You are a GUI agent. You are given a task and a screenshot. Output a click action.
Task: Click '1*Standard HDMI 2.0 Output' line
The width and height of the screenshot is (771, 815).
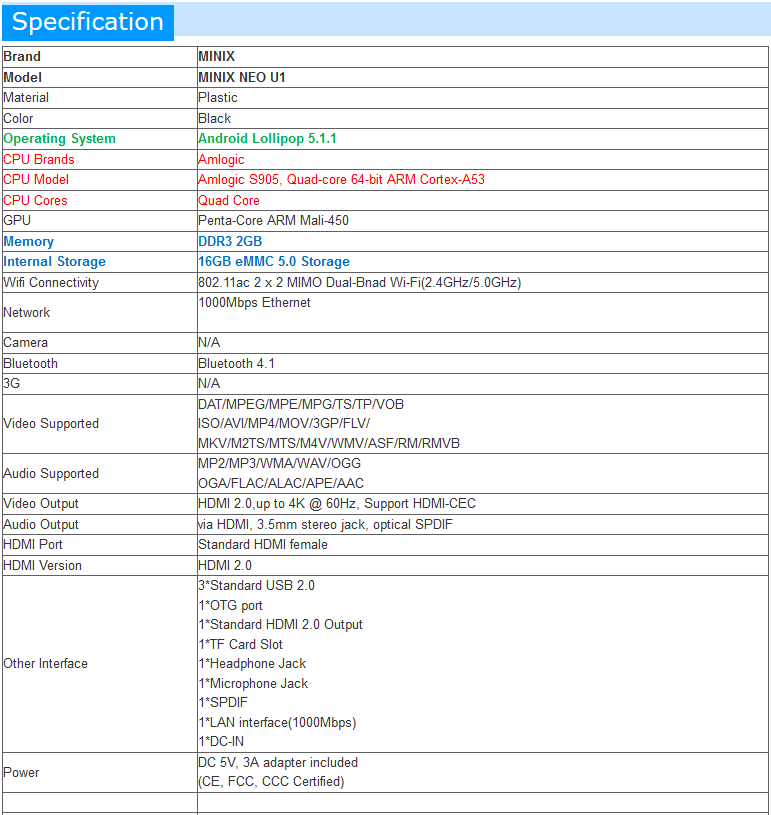pos(280,625)
